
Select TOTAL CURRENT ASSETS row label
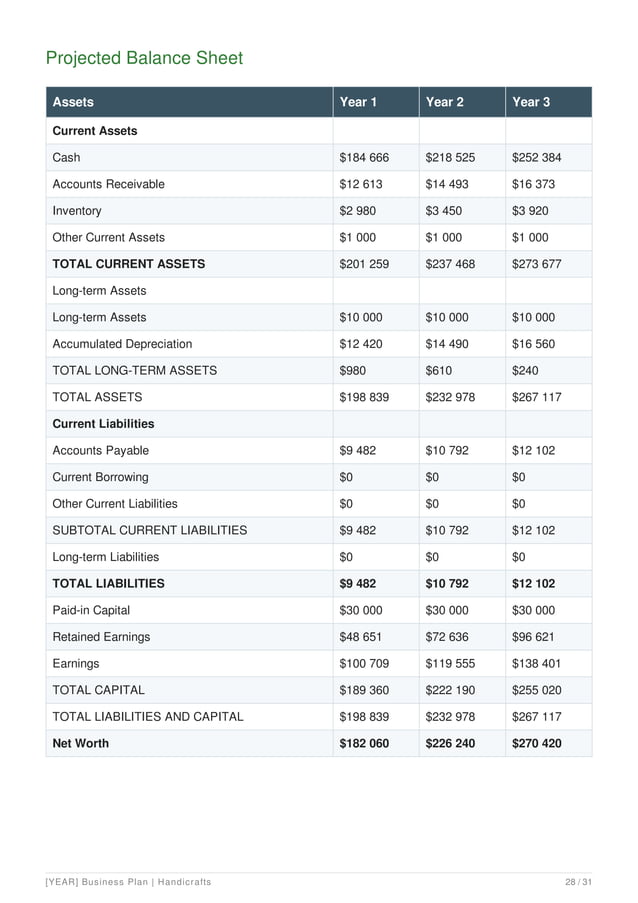pyautogui.click(x=128, y=264)
